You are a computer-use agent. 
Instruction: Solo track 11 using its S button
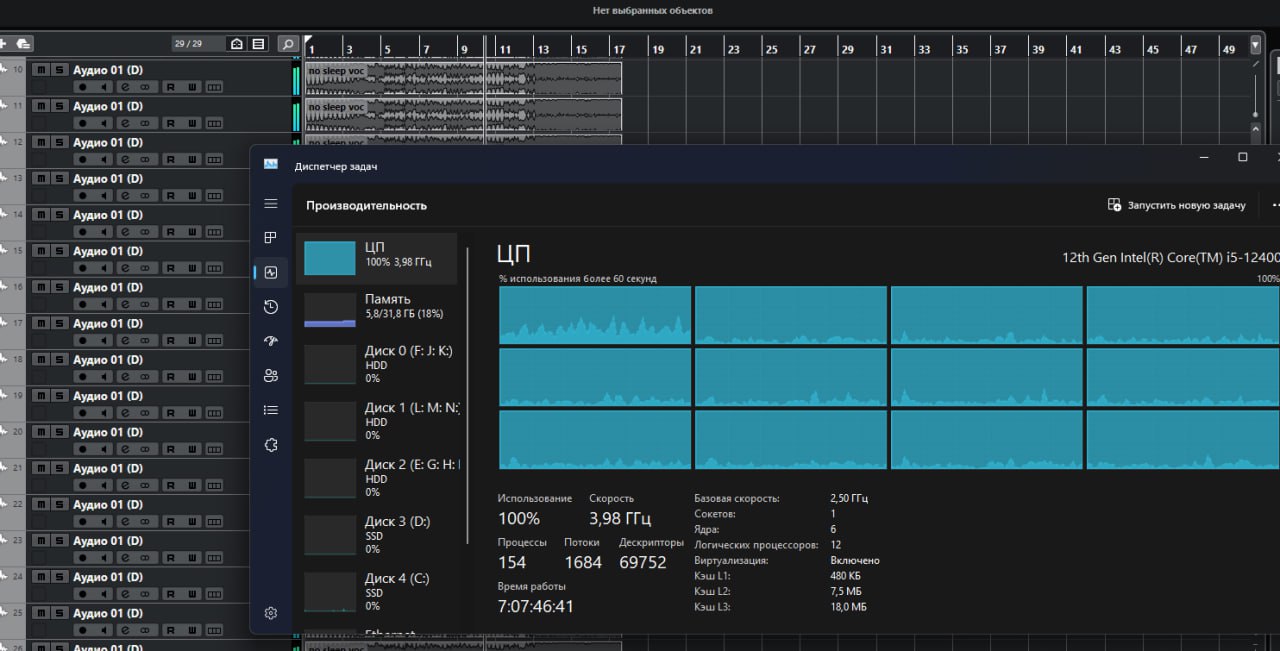[x=59, y=106]
